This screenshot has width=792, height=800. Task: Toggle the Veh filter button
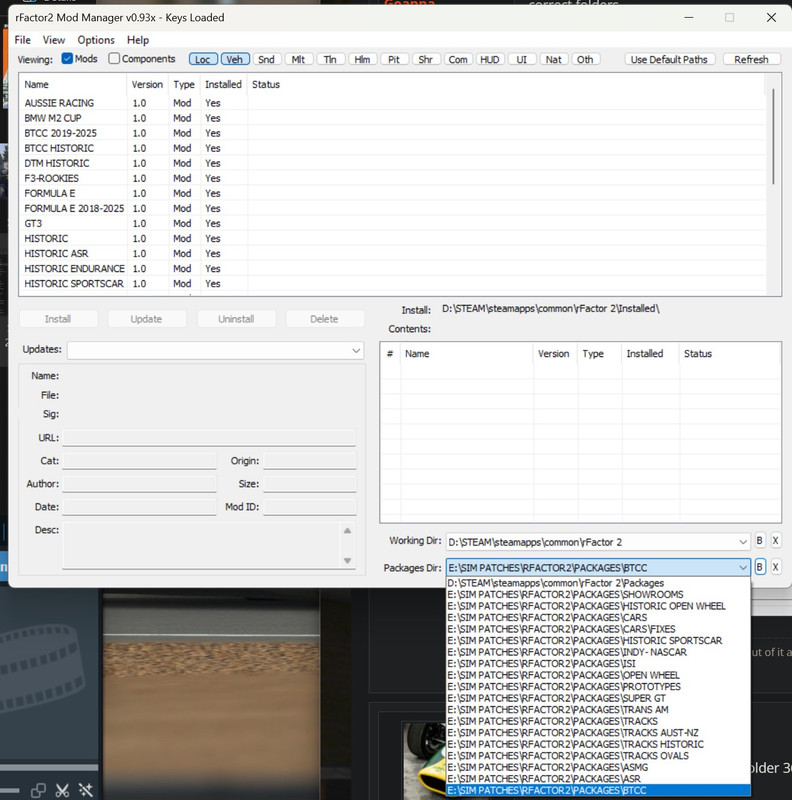235,59
